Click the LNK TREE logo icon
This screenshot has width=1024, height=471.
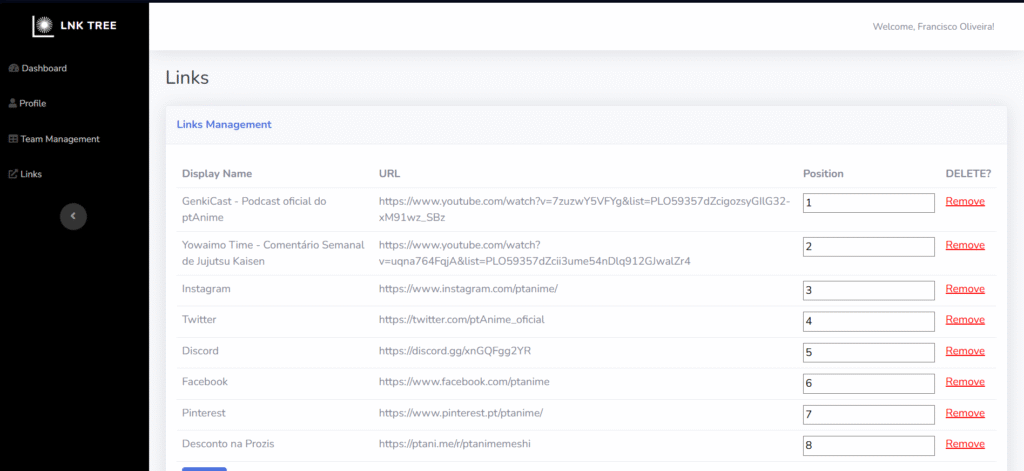click(43, 26)
